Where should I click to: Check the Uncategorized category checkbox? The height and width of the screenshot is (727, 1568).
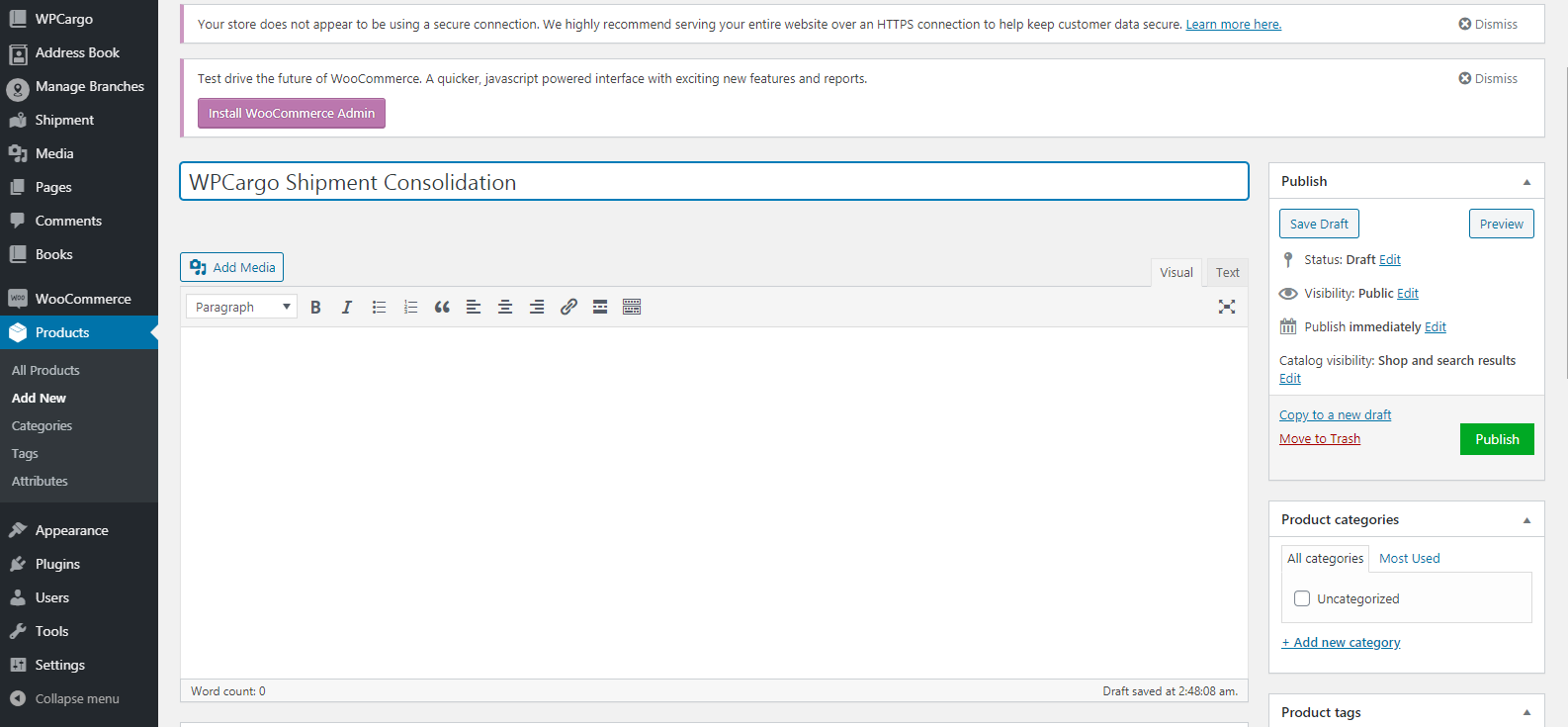tap(1302, 598)
